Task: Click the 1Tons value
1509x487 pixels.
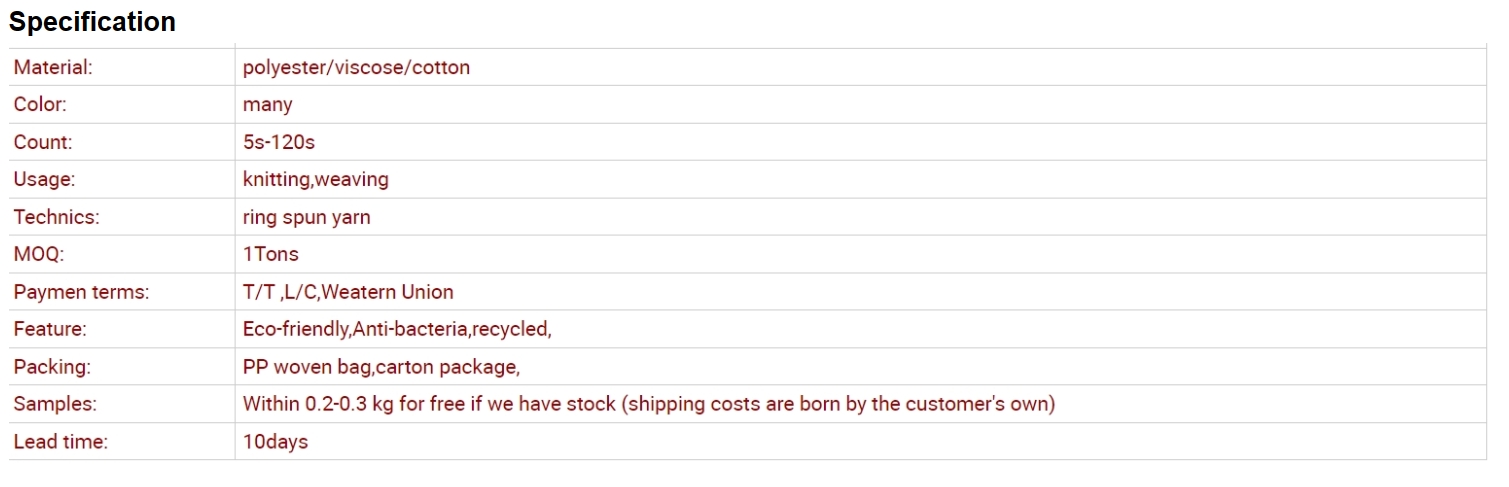Action: (x=271, y=255)
